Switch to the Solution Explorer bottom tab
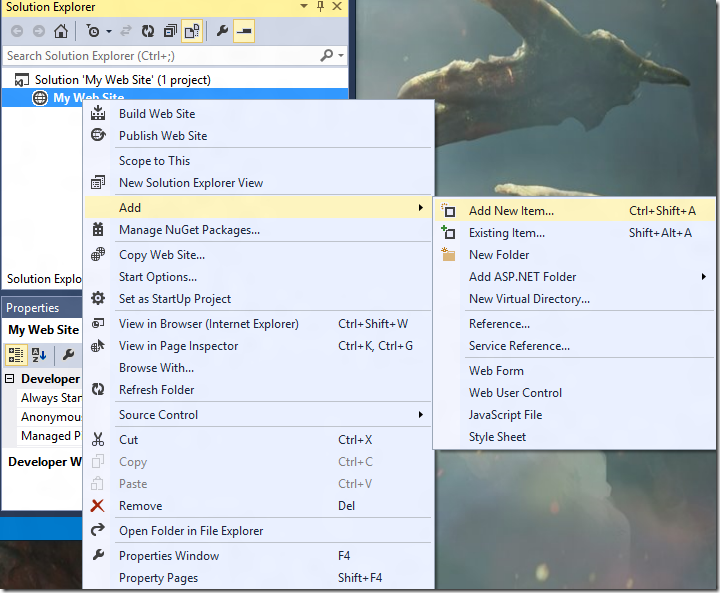 pos(44,279)
